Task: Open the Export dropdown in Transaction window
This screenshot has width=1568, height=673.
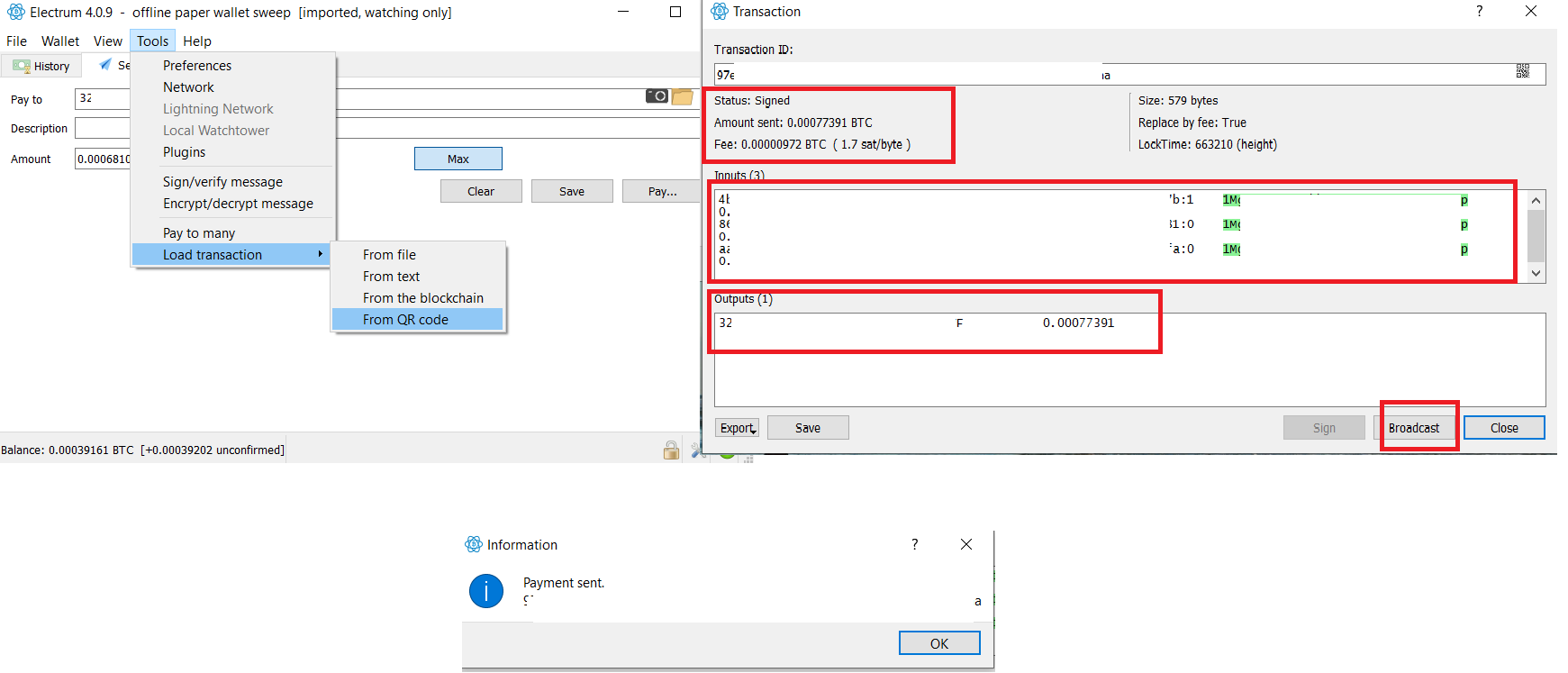Action: 737,428
